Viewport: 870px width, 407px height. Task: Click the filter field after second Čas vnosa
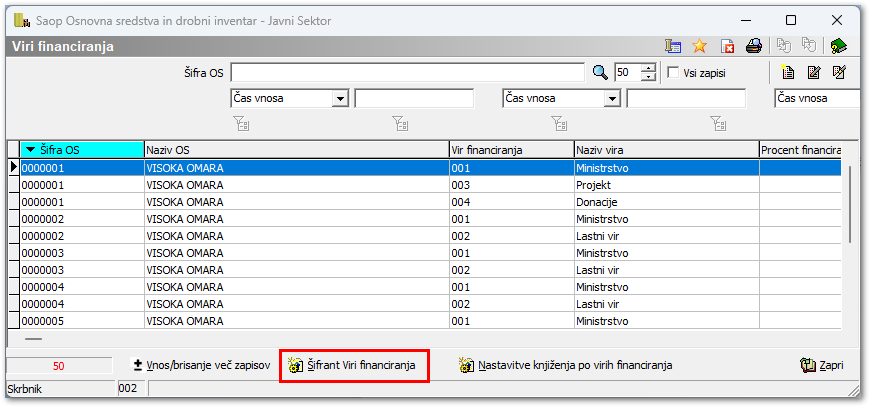click(686, 99)
